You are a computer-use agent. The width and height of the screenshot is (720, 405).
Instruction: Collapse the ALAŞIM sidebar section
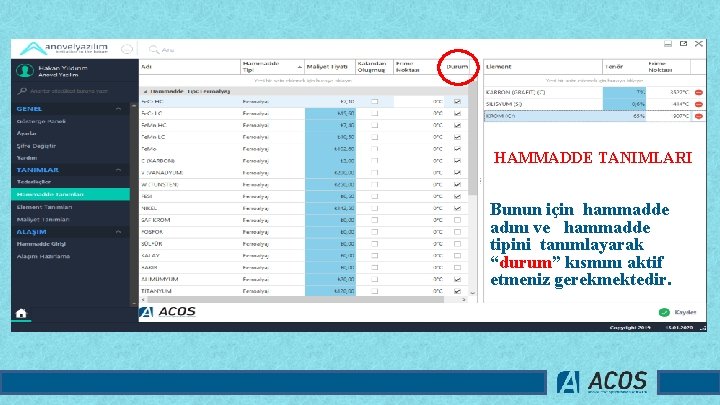(x=118, y=232)
